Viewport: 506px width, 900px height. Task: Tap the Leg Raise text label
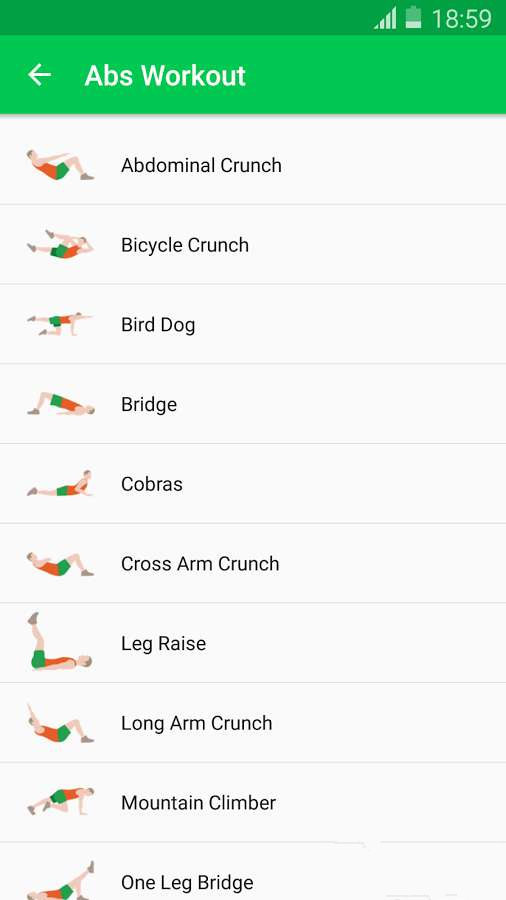pos(164,644)
